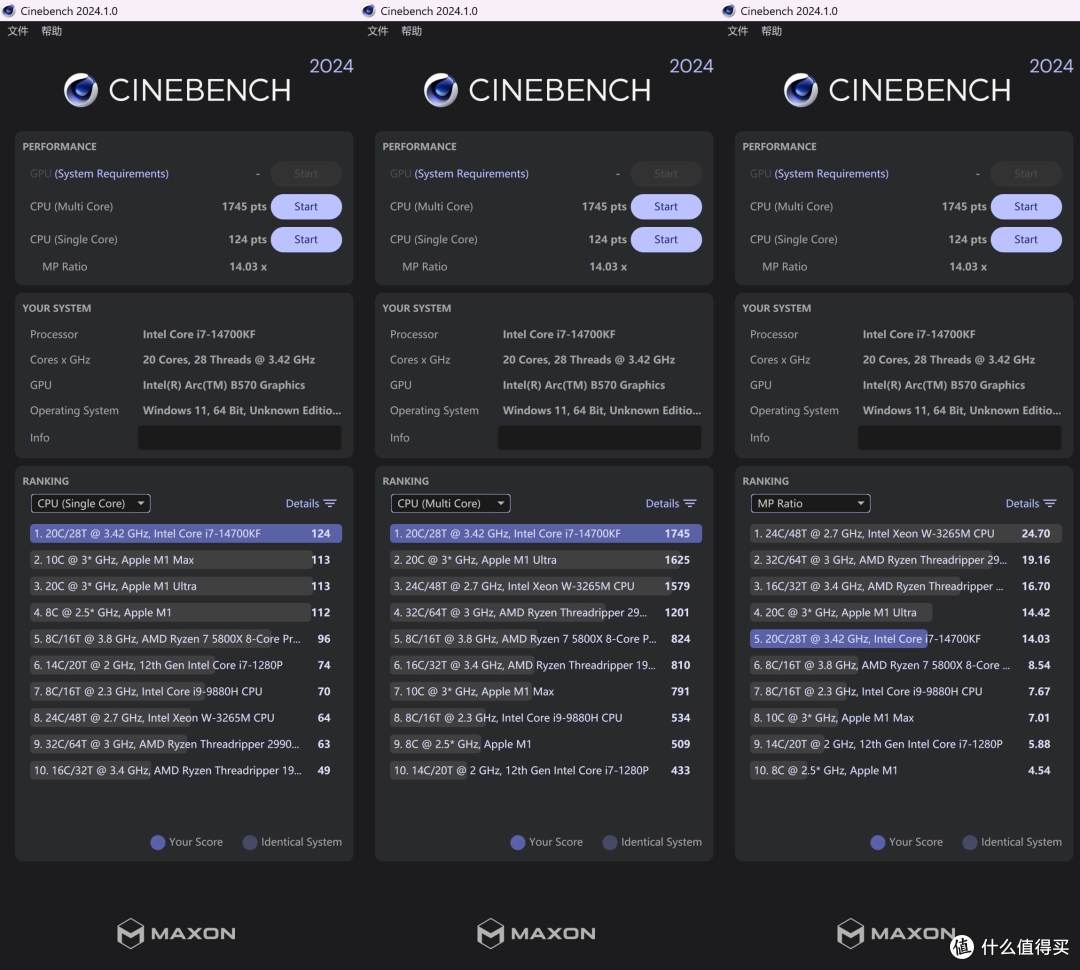Viewport: 1080px width, 970px height.
Task: Start CPU (Single Core) test in right window
Action: click(x=1026, y=240)
